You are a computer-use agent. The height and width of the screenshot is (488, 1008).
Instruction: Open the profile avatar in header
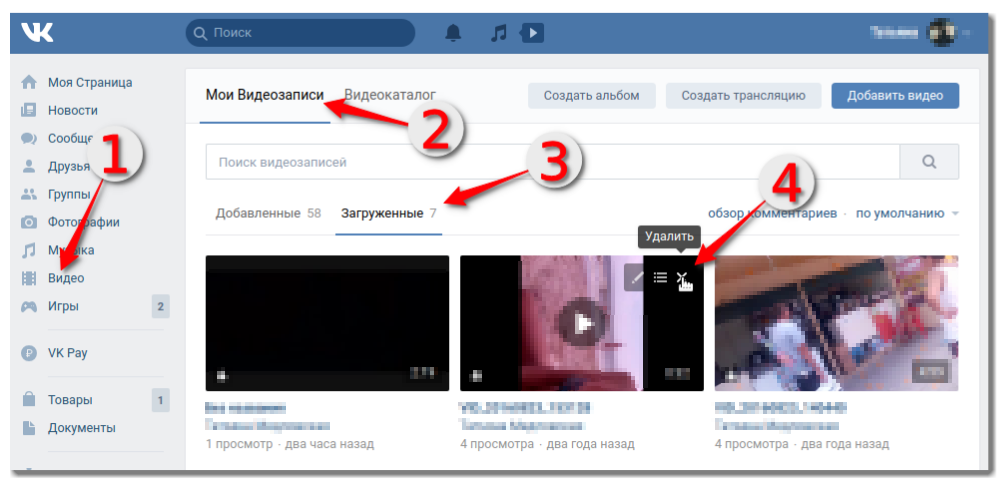[x=940, y=33]
